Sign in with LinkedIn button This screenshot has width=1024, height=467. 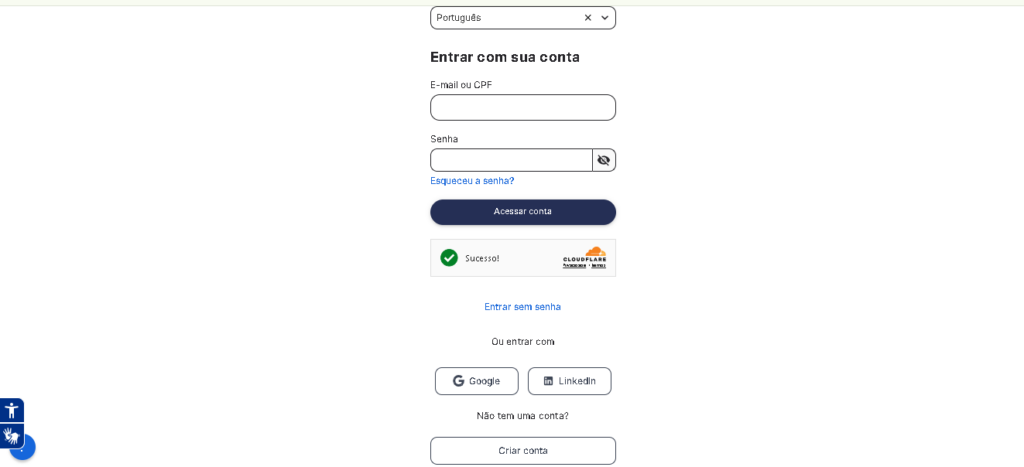point(569,381)
